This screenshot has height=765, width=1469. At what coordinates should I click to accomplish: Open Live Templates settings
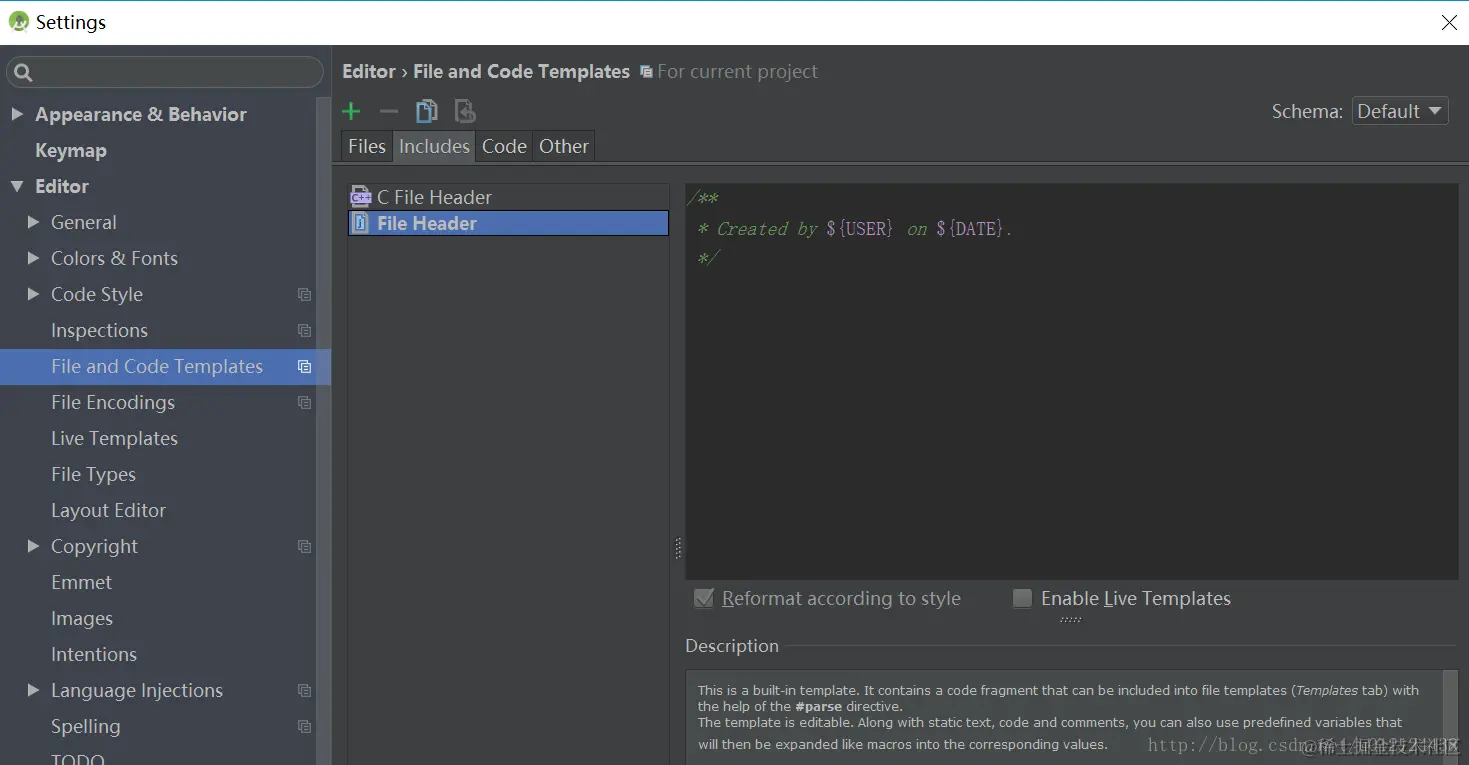(114, 438)
